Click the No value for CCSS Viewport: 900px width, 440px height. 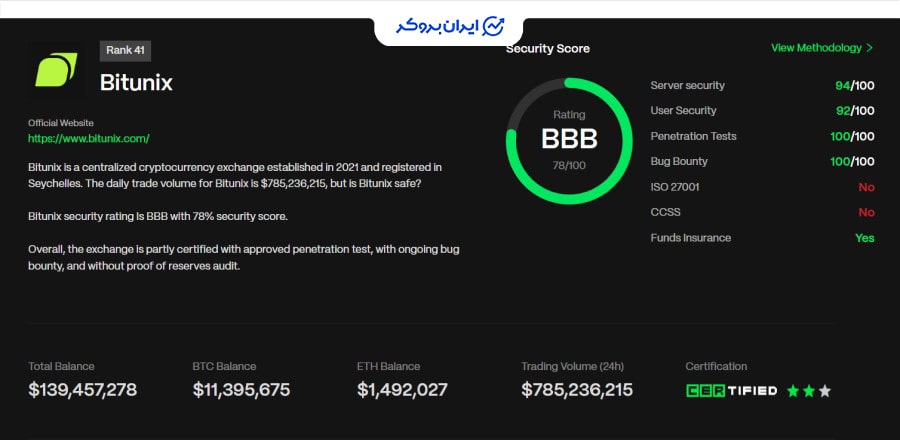tap(866, 212)
